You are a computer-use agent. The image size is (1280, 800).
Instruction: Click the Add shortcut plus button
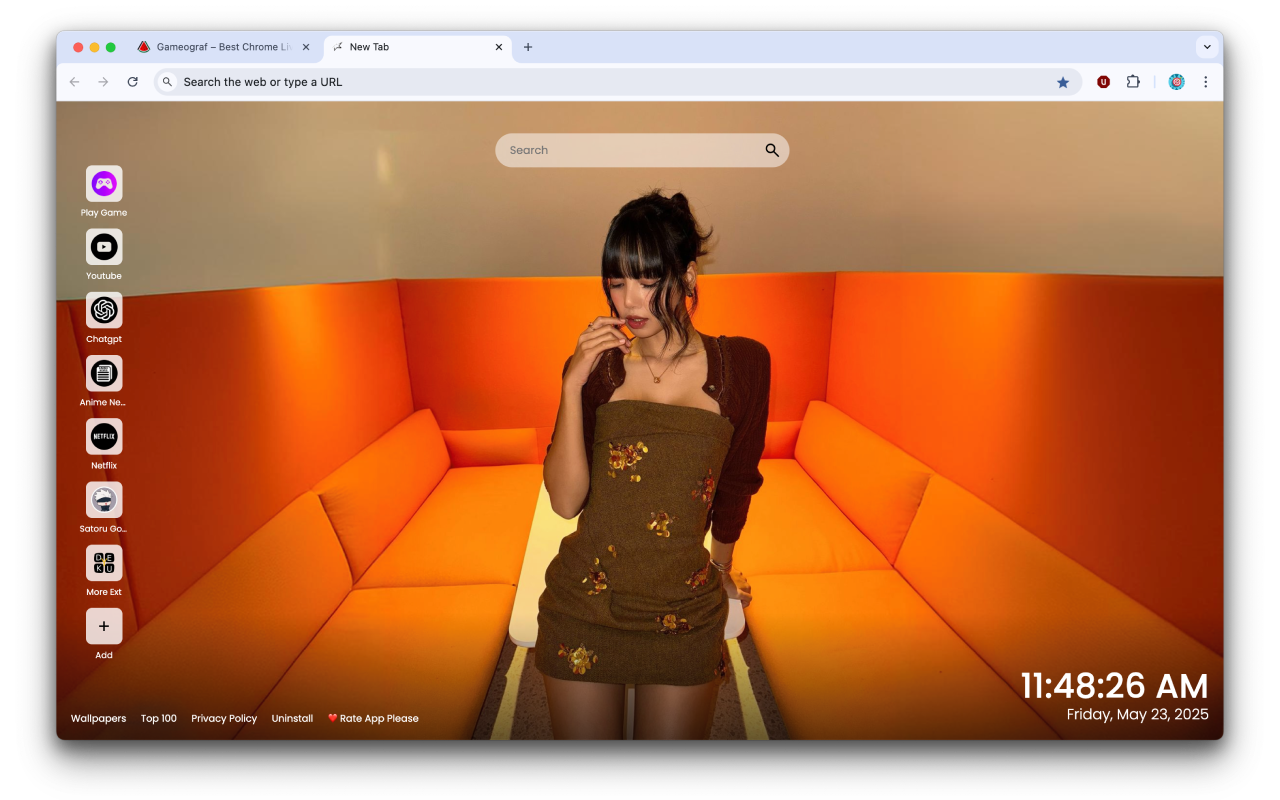click(x=104, y=626)
